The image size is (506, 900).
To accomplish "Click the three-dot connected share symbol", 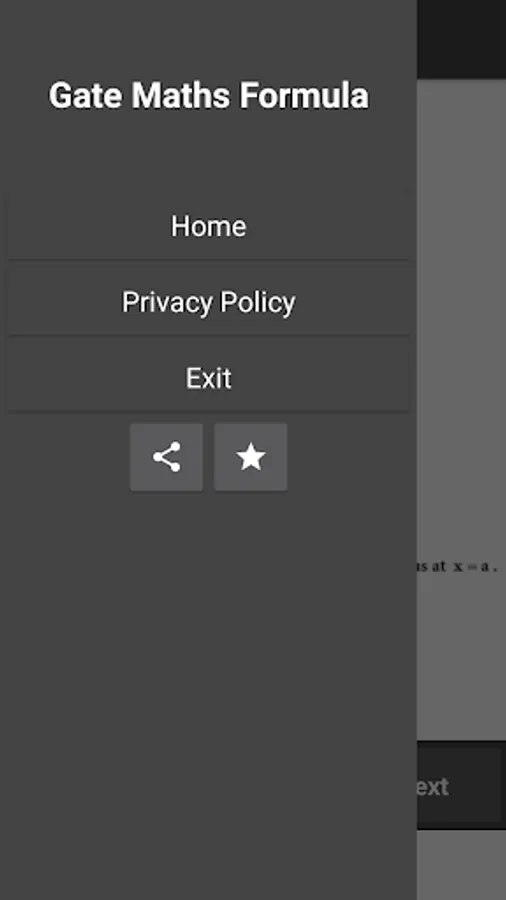I will click(x=166, y=457).
